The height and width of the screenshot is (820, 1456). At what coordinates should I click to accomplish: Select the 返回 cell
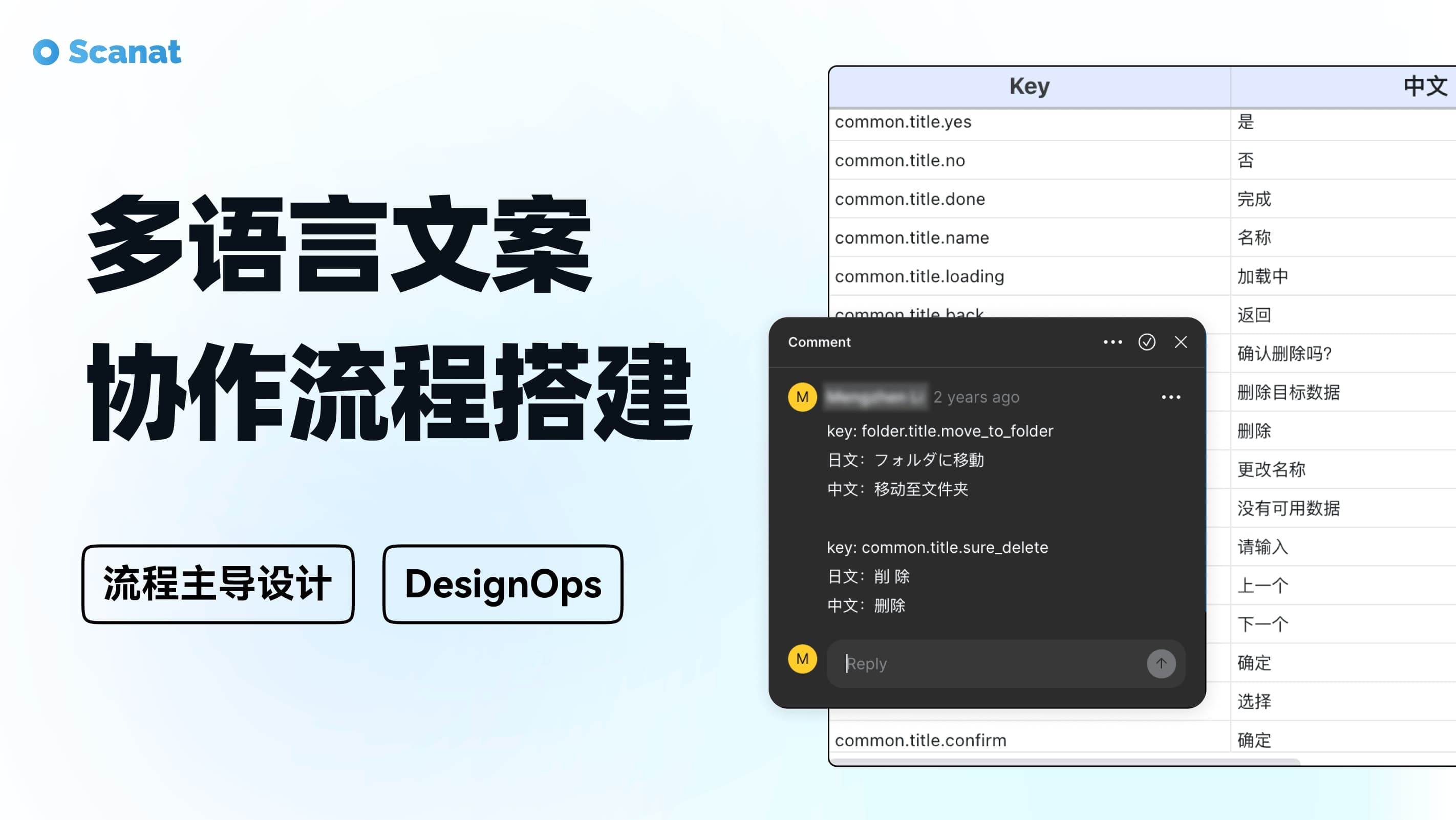click(1343, 315)
